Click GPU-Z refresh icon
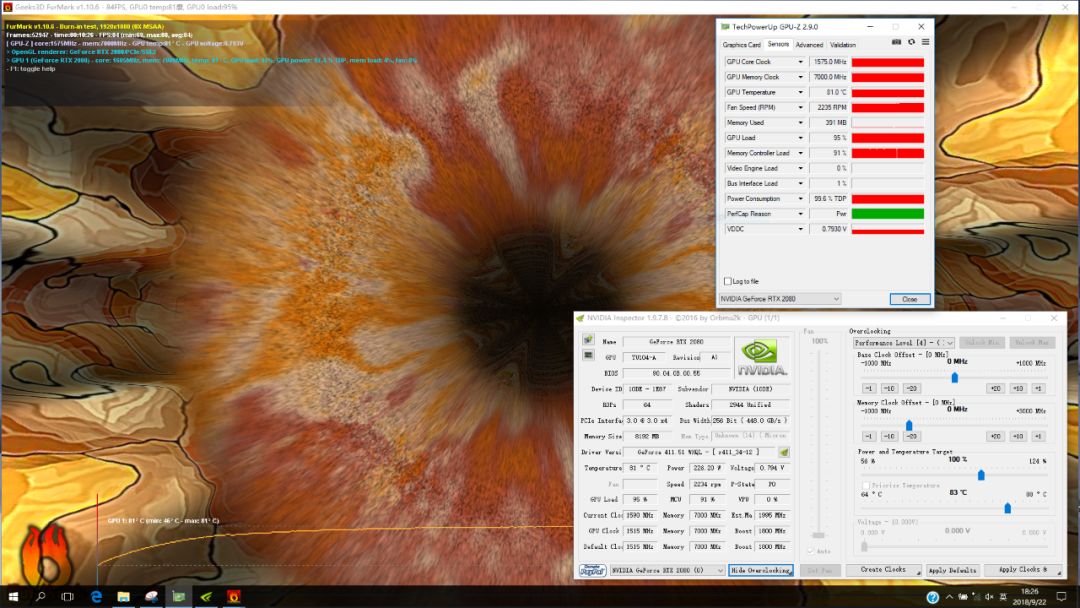Screen dimensions: 1080x608 [911, 42]
